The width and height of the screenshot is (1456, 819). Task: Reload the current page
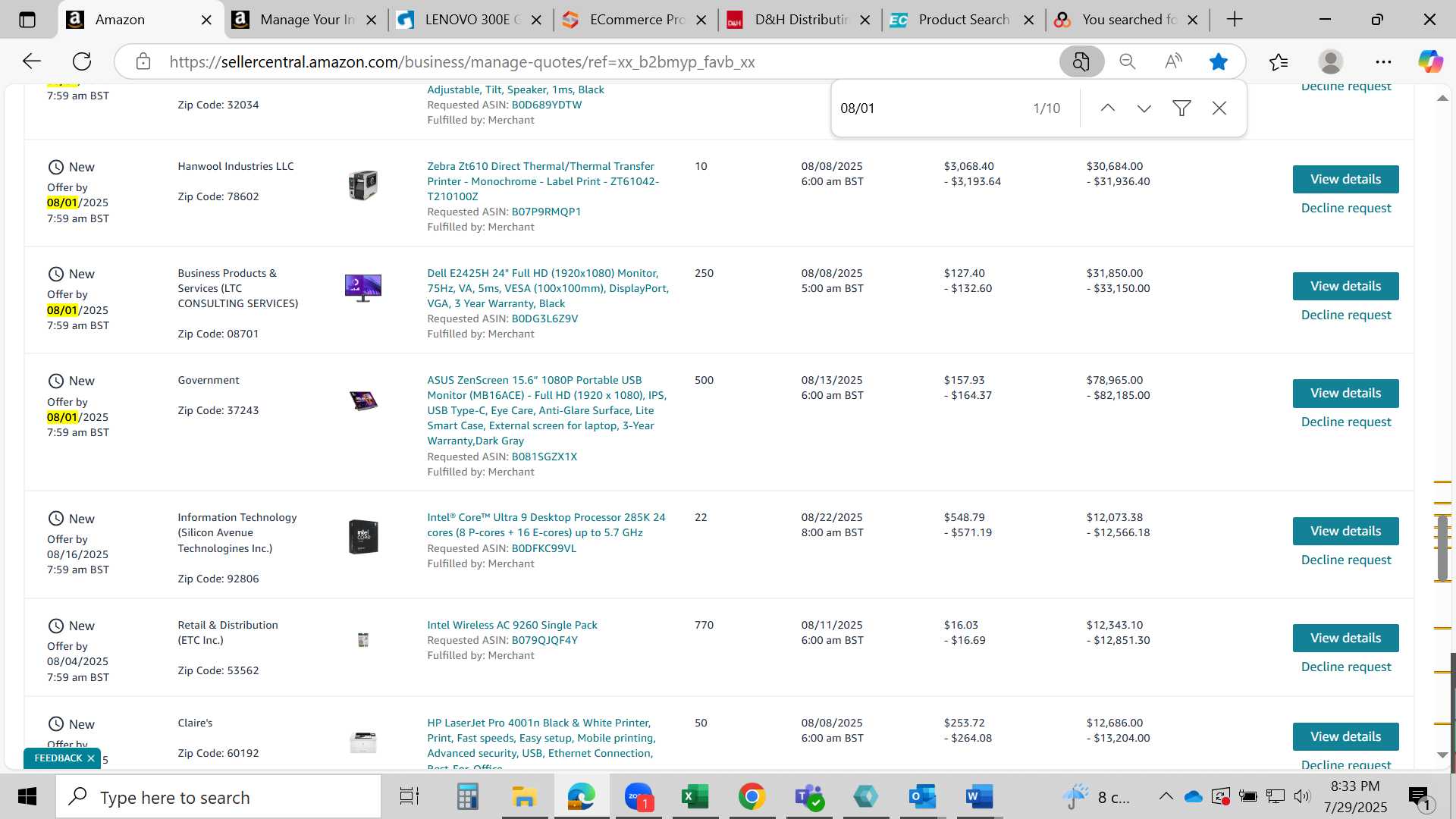click(x=82, y=61)
